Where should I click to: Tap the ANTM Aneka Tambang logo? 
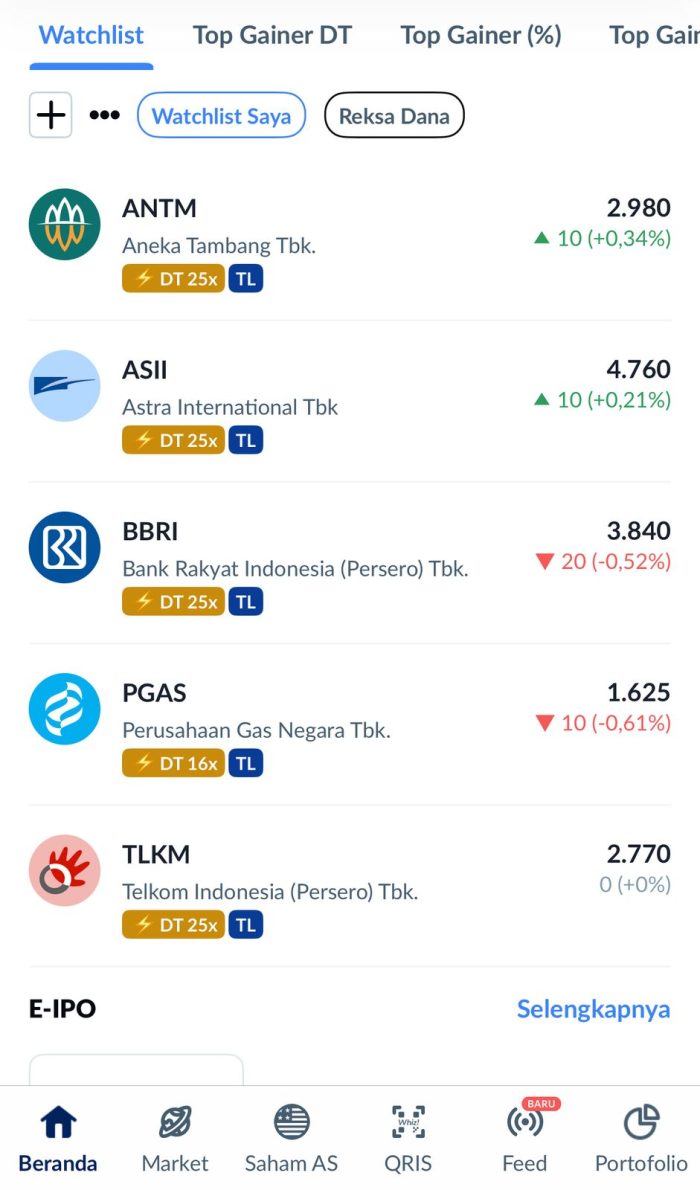point(65,224)
